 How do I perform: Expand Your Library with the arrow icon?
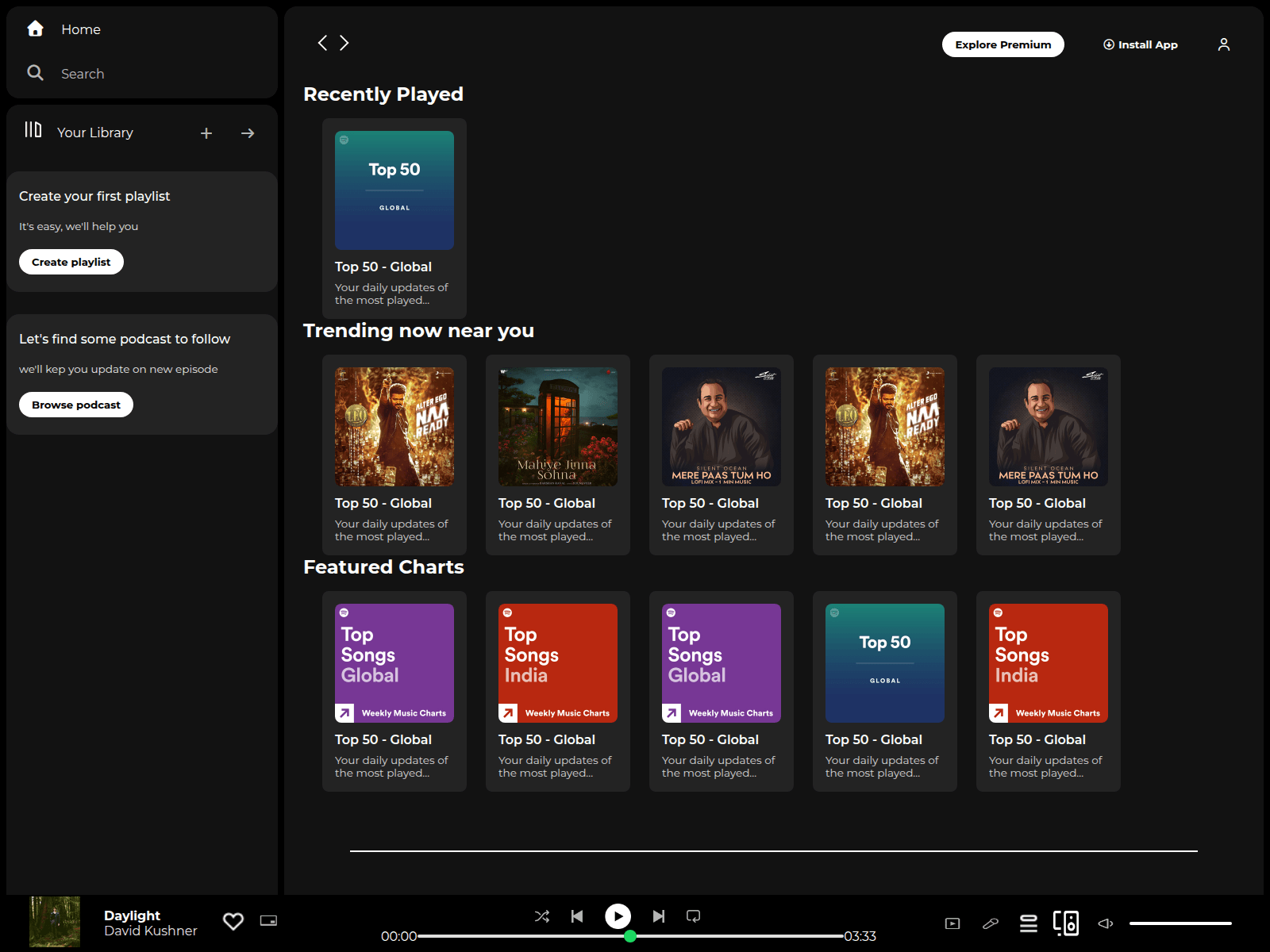point(248,133)
